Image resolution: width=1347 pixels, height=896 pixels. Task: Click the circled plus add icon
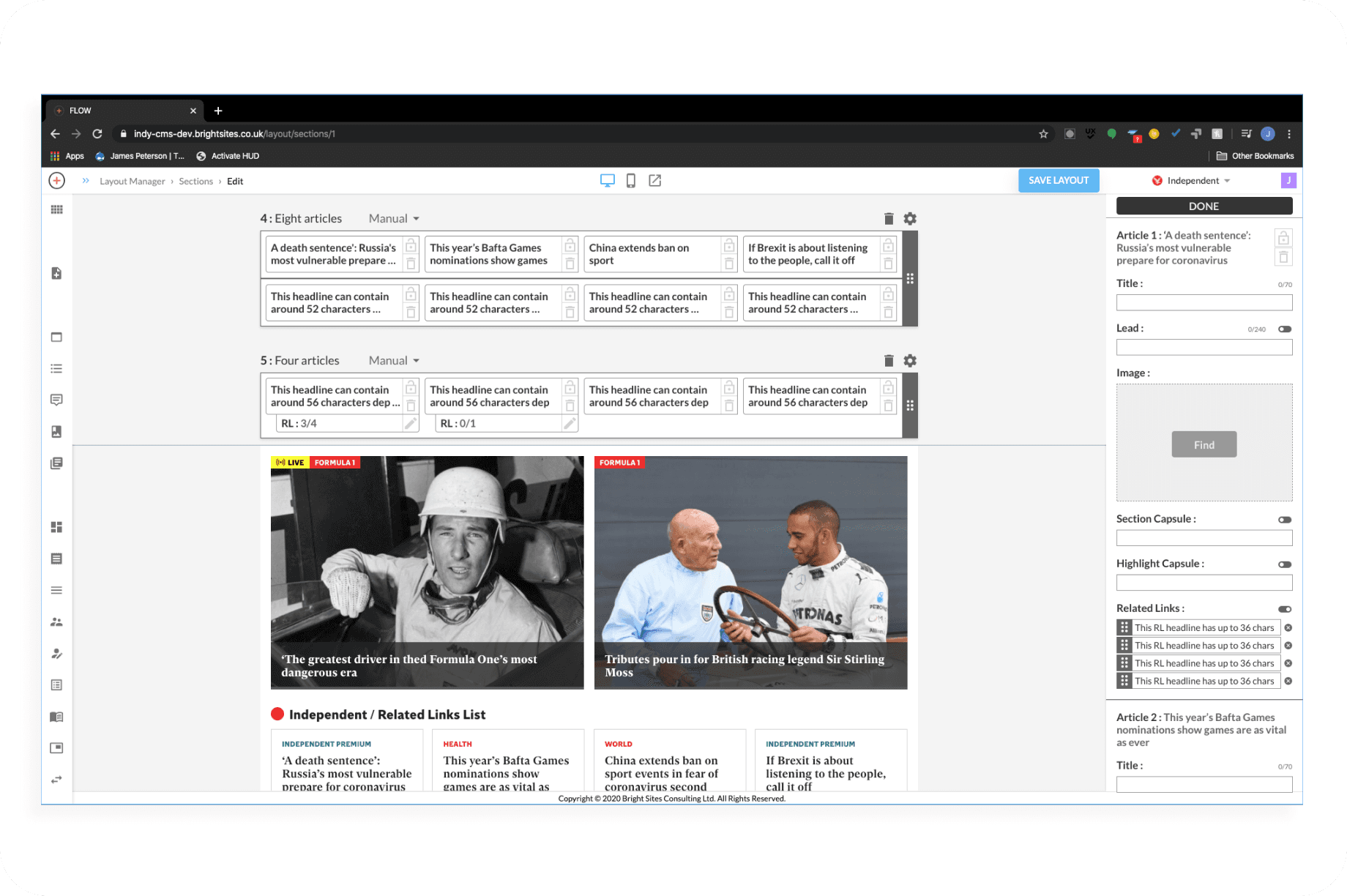coord(56,181)
